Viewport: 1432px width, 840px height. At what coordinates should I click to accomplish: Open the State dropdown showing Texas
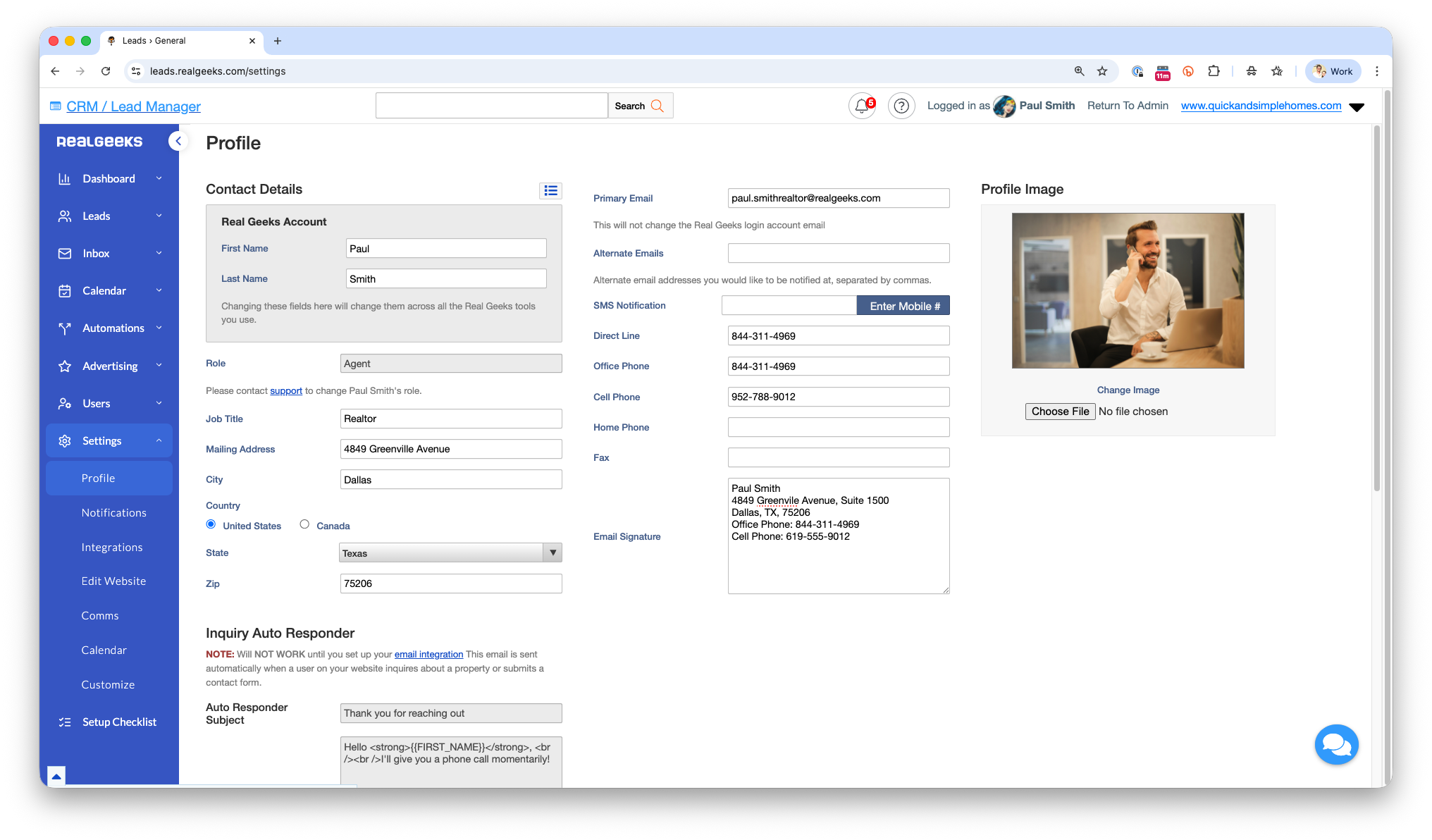450,553
